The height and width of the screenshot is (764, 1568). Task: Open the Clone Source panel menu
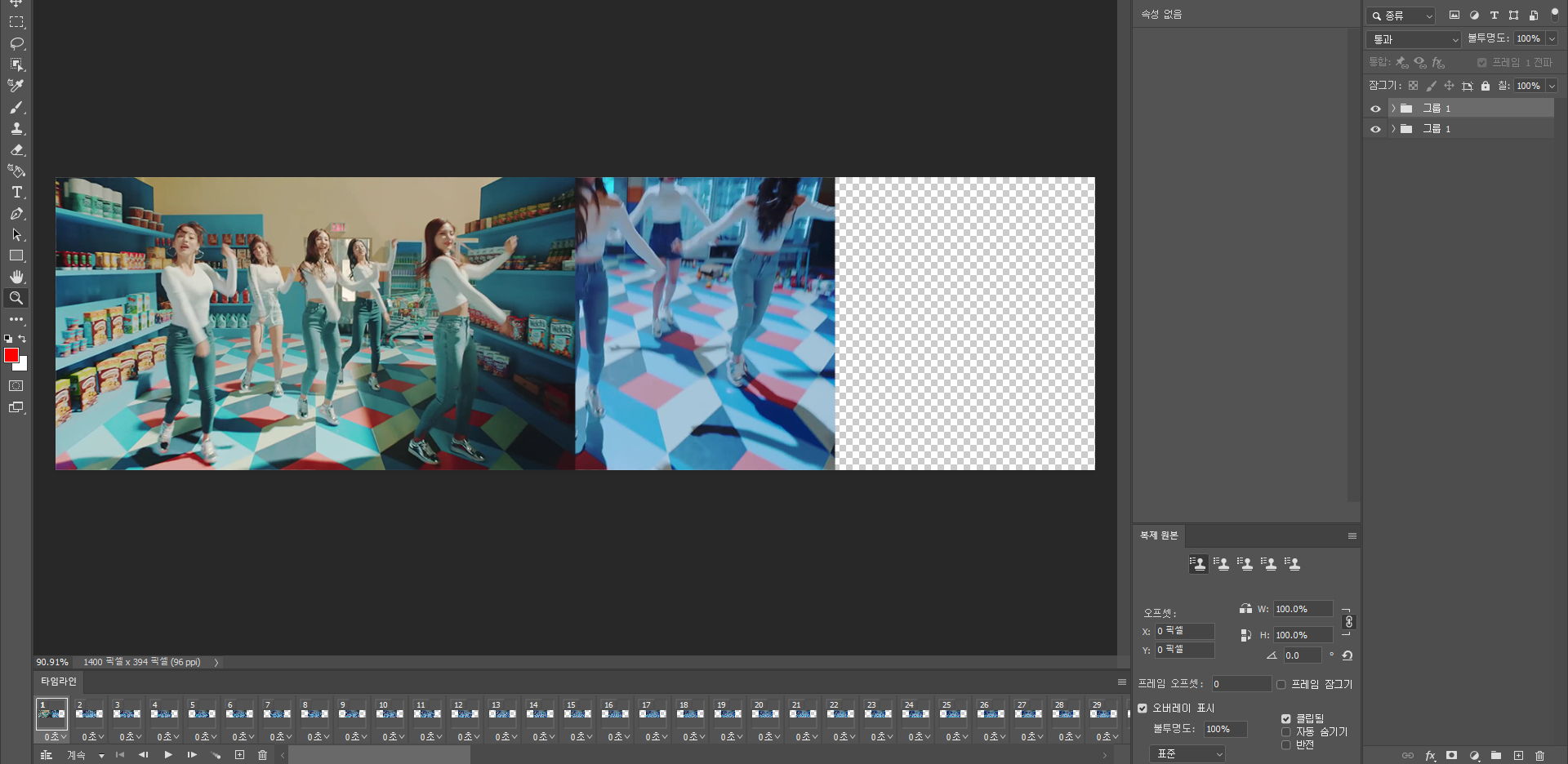(x=1352, y=536)
